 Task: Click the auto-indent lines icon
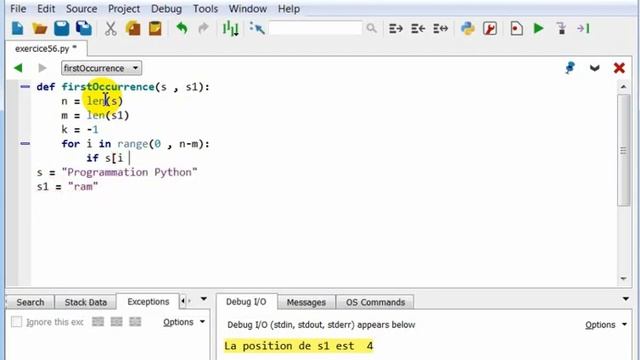click(440, 29)
